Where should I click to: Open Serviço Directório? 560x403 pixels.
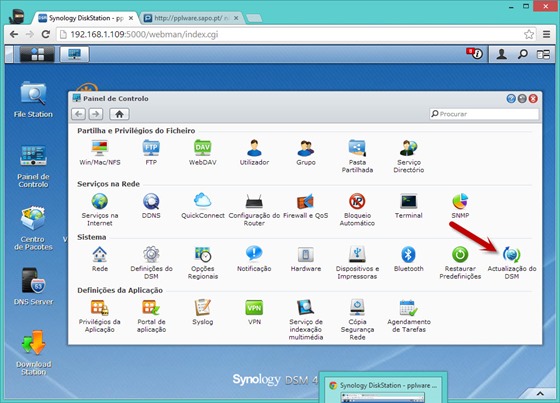tap(409, 156)
